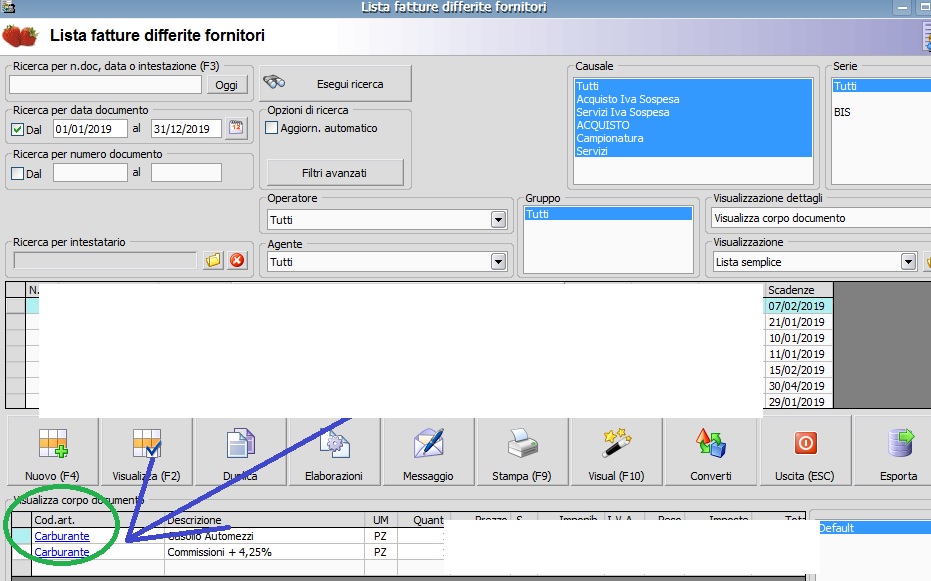Expand the Agente dropdown
The image size is (931, 581).
click(498, 262)
